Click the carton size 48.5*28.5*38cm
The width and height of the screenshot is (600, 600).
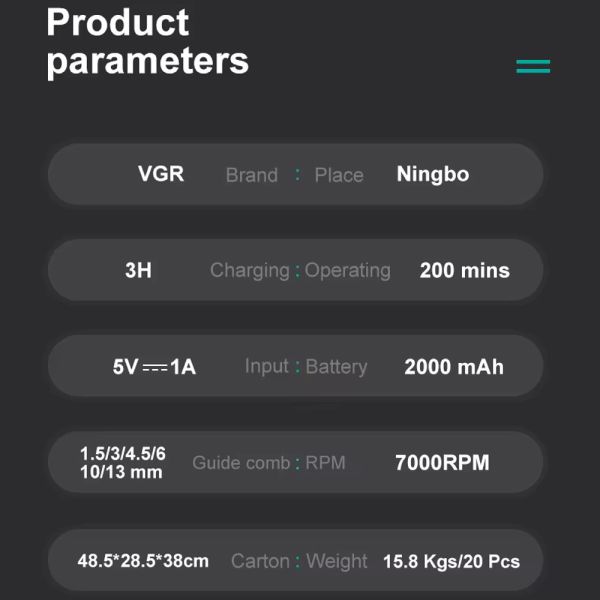[x=143, y=561]
